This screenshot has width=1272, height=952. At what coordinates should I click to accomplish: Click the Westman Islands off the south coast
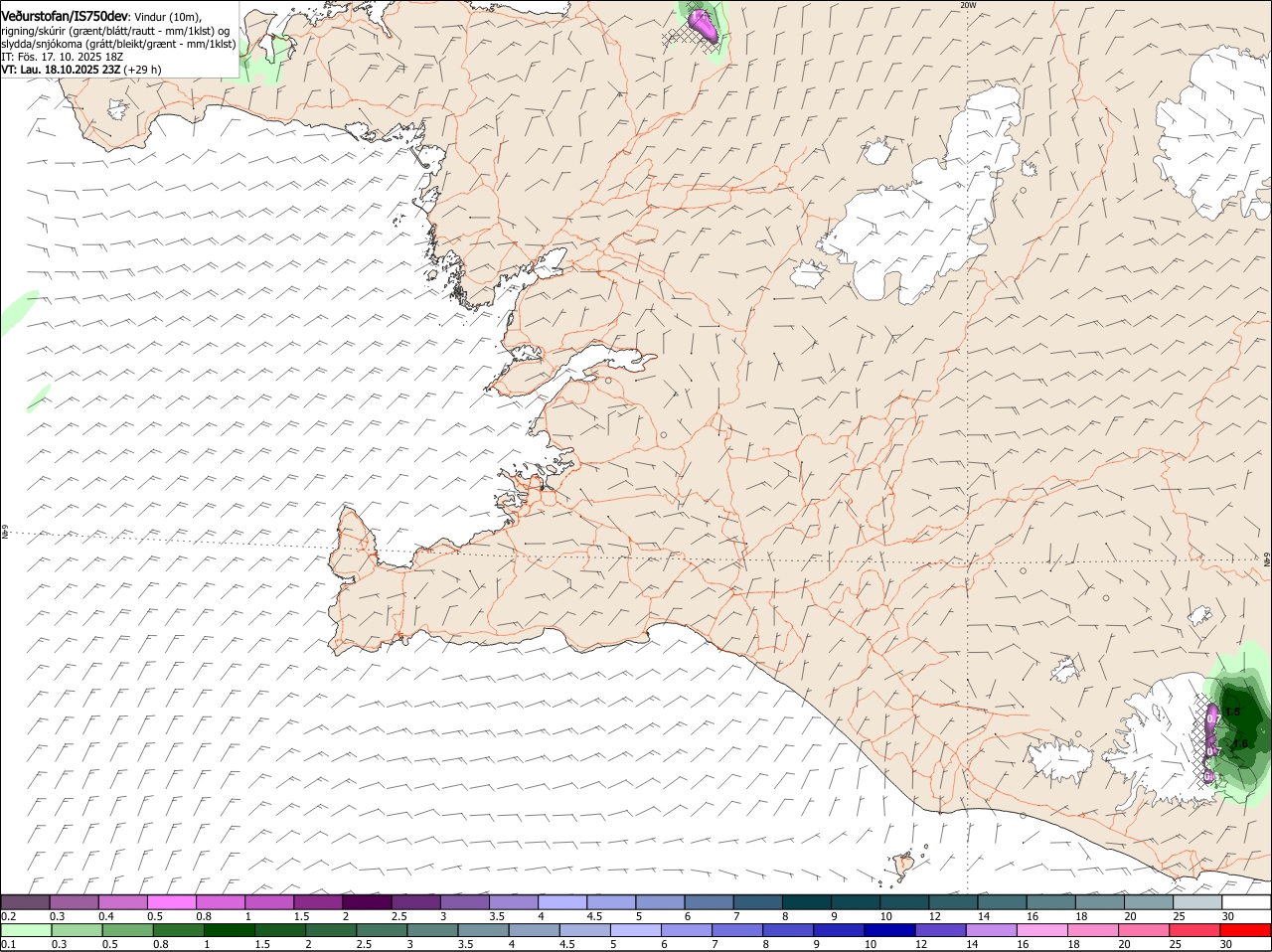(x=903, y=866)
